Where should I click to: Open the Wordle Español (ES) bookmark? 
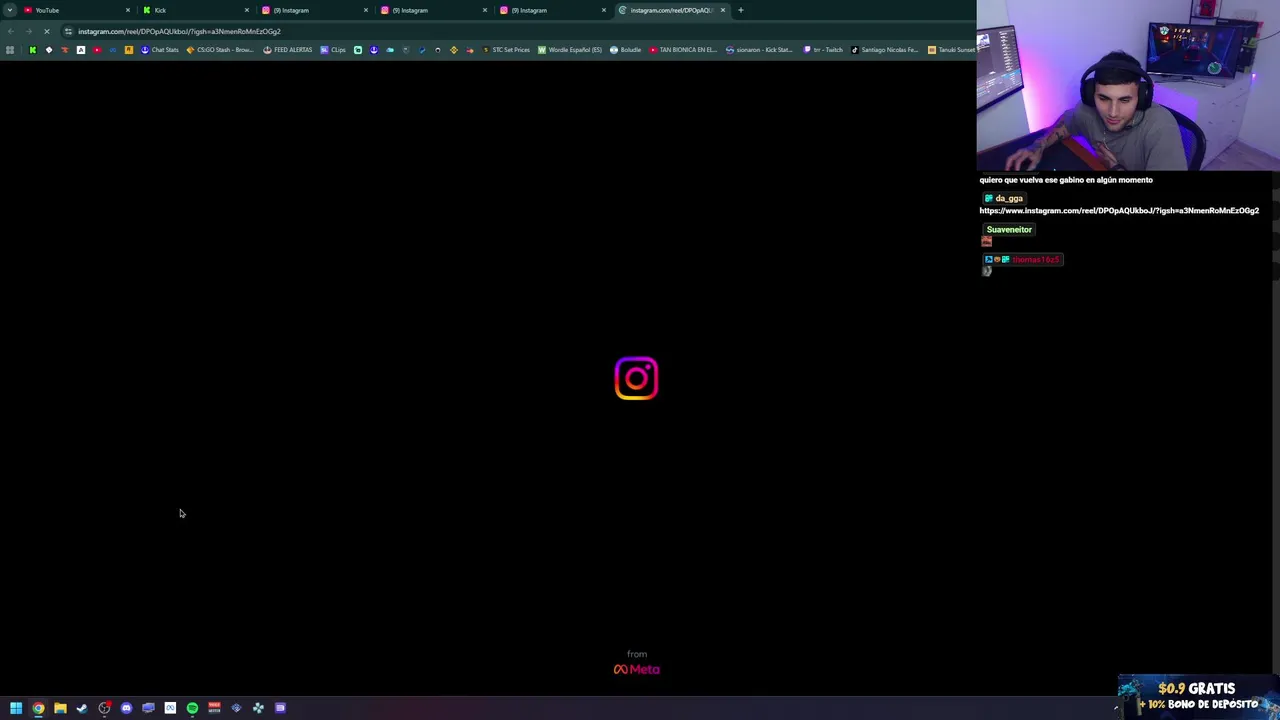point(570,50)
